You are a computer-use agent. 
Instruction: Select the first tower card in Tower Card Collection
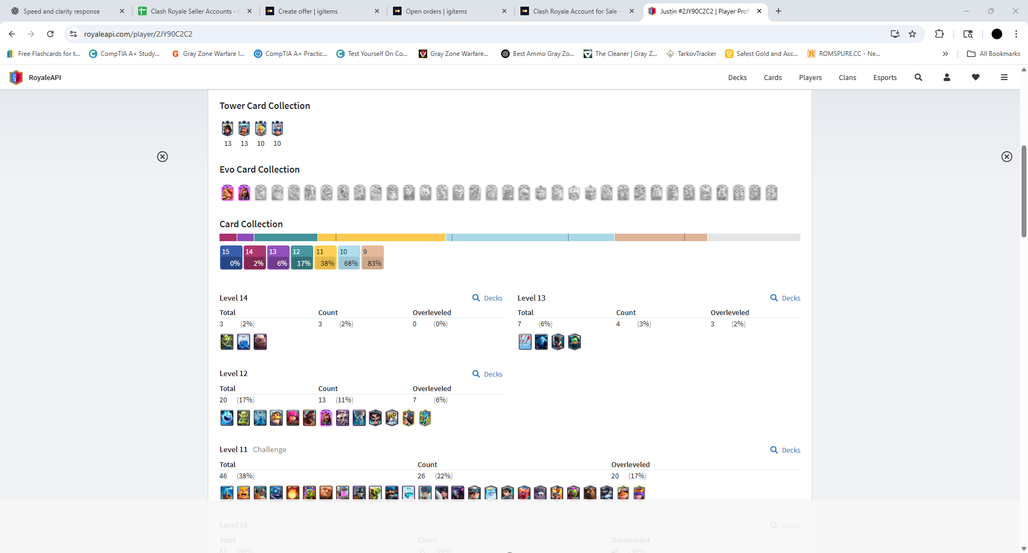coord(227,128)
